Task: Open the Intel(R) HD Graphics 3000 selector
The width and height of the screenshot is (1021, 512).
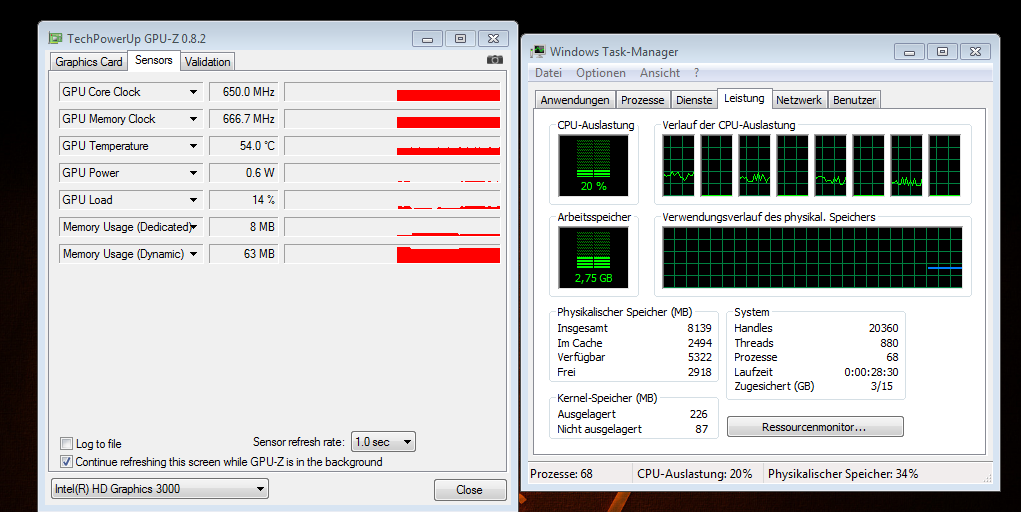Action: [x=160, y=489]
